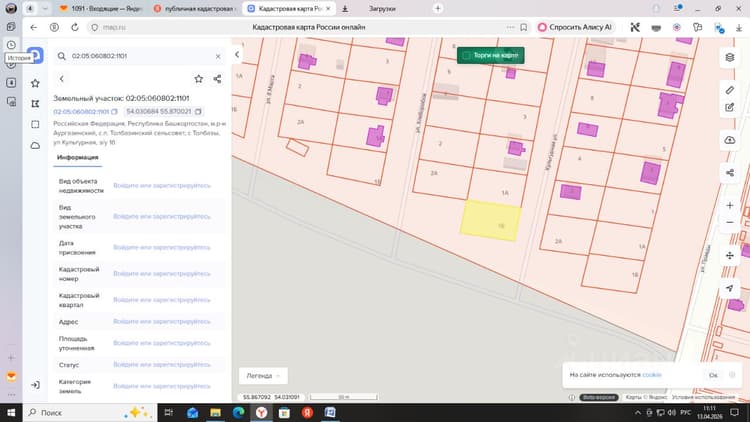This screenshot has width=750, height=422.
Task: Switch to the Информация tab
Action: click(x=77, y=157)
